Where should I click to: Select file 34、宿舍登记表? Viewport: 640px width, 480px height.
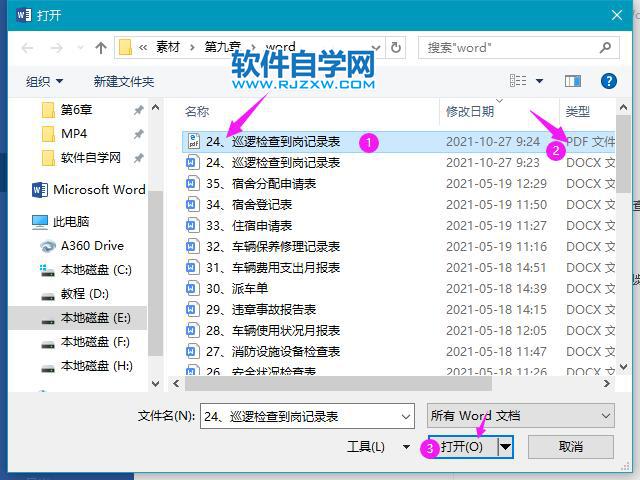(x=398, y=204)
